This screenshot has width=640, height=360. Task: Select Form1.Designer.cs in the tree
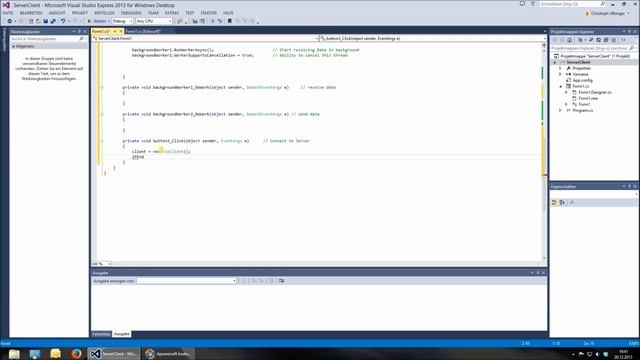coord(595,93)
